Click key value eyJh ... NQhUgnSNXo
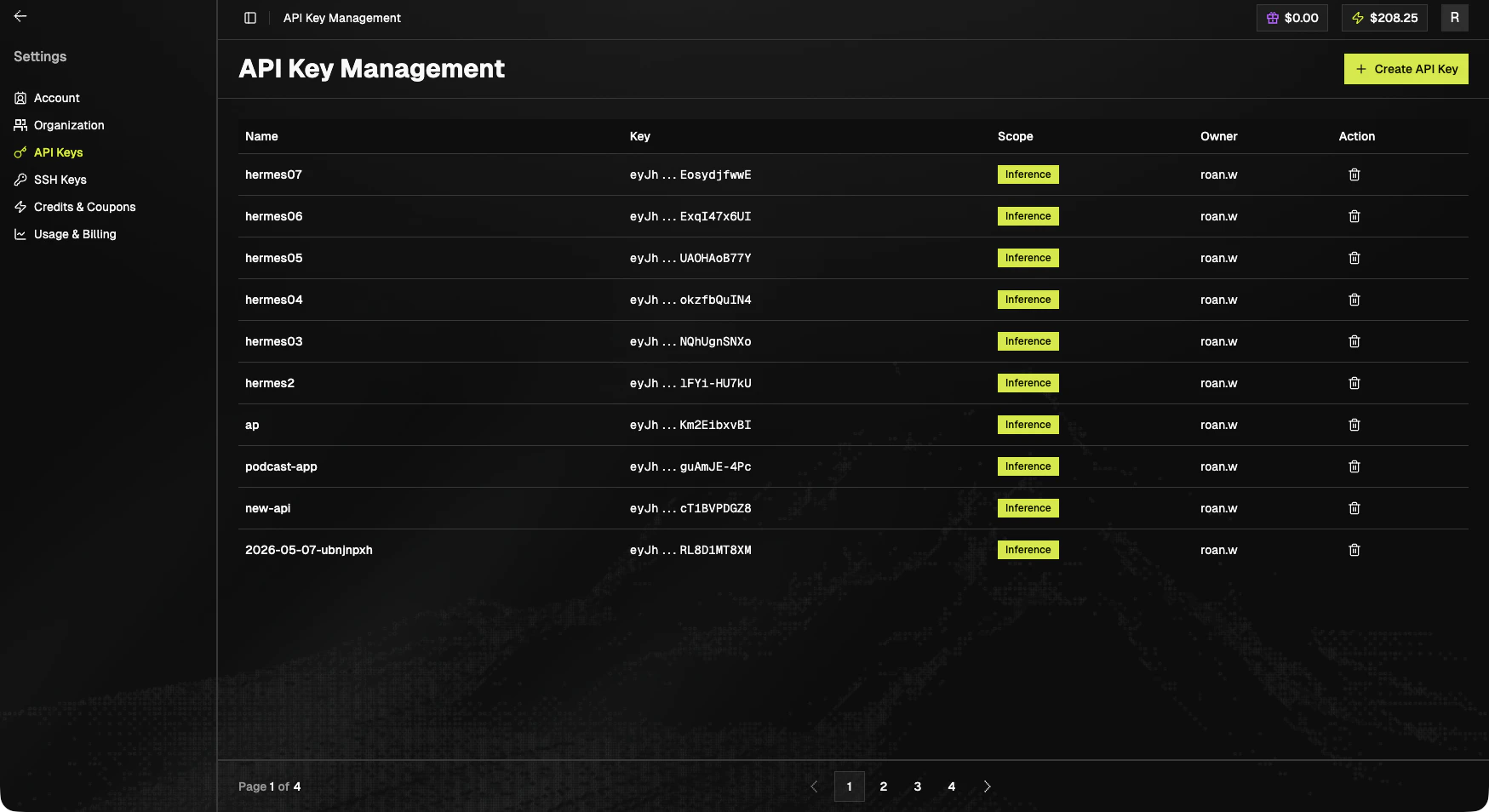This screenshot has height=812, width=1489. [x=690, y=341]
